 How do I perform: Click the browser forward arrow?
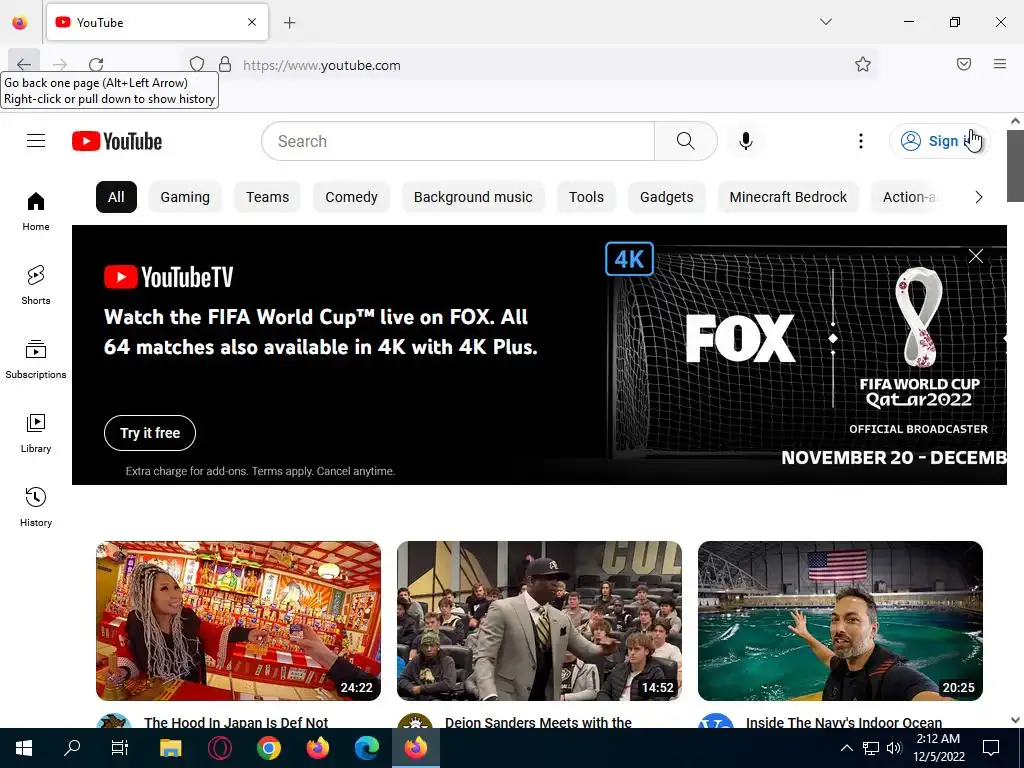(x=60, y=64)
